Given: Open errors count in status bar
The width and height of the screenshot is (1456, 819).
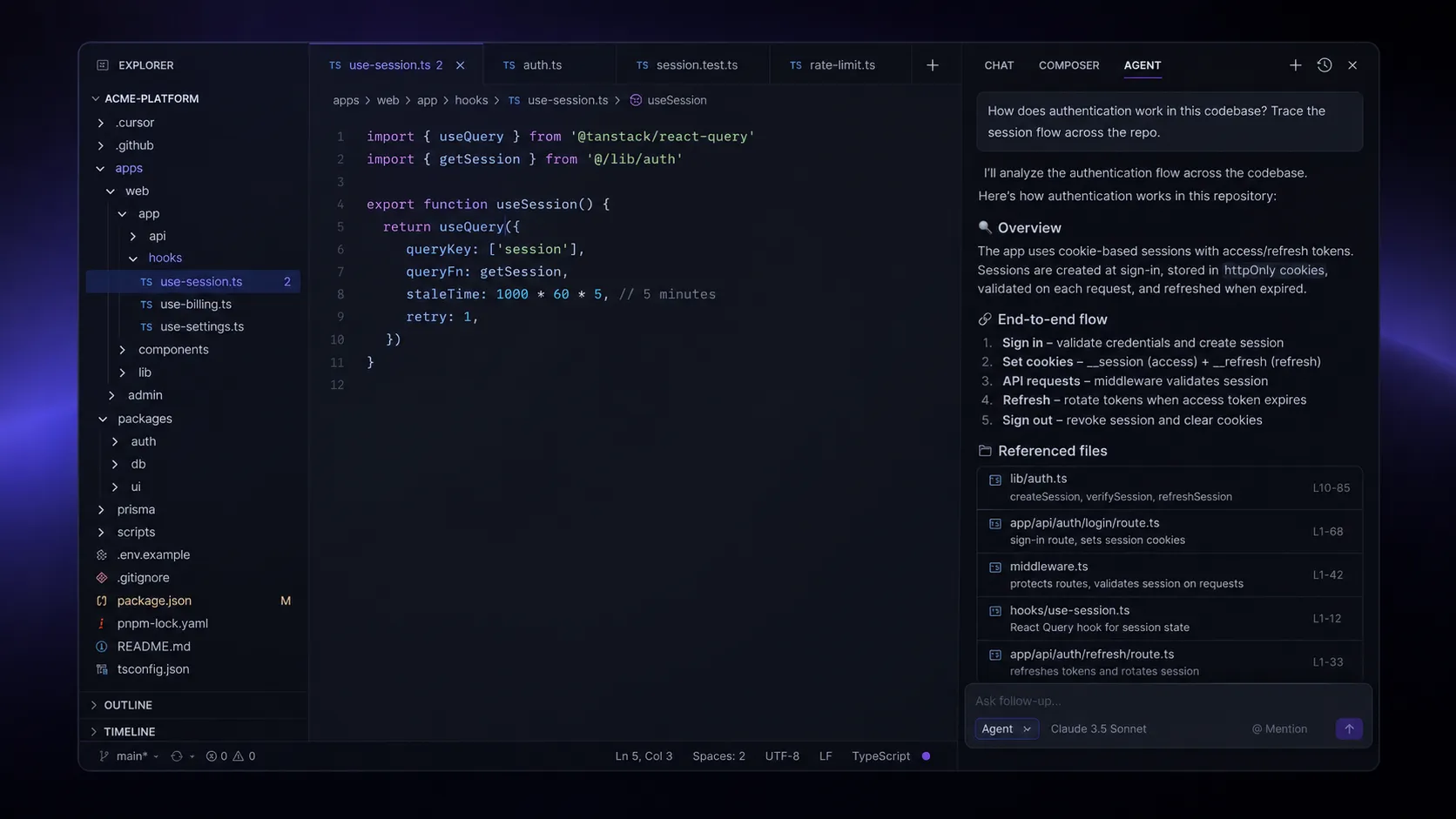Looking at the screenshot, I should (217, 756).
